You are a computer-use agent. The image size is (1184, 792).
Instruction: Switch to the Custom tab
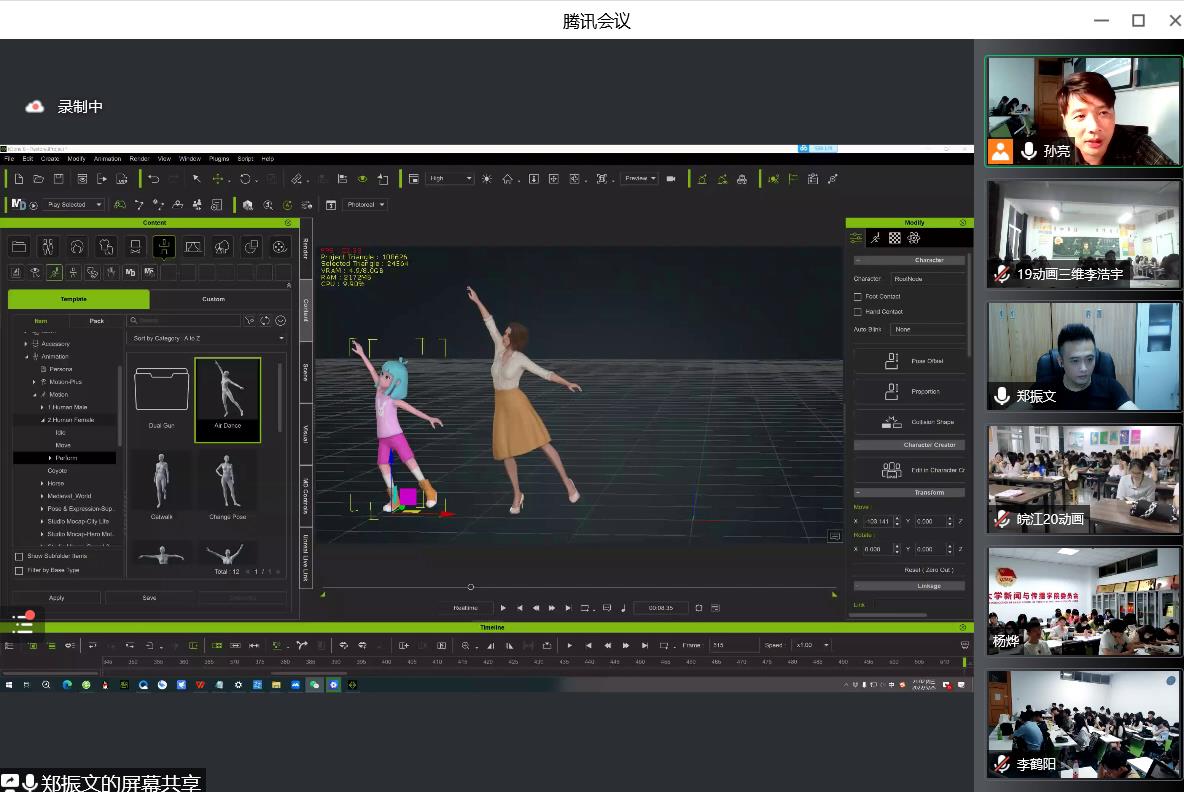tap(213, 299)
